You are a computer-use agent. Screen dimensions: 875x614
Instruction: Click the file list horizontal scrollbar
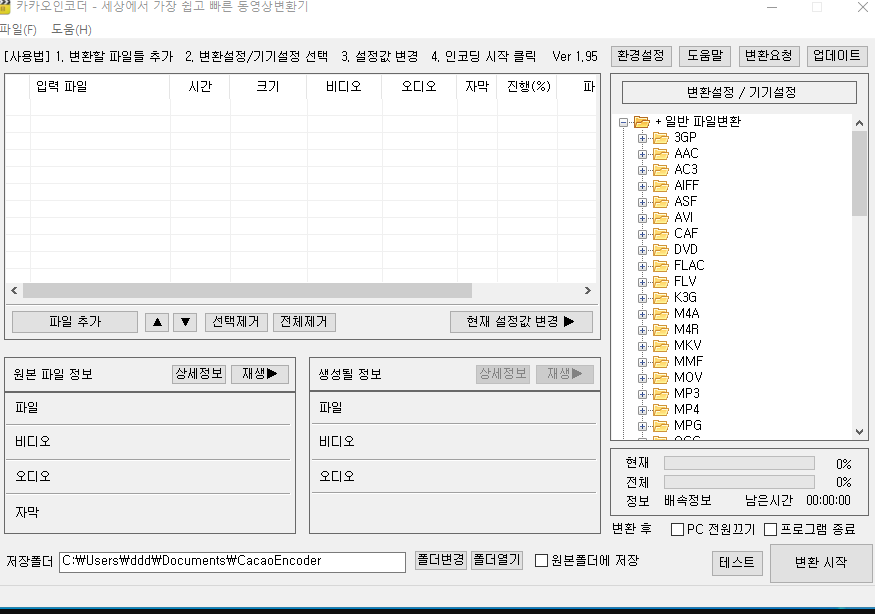click(301, 290)
